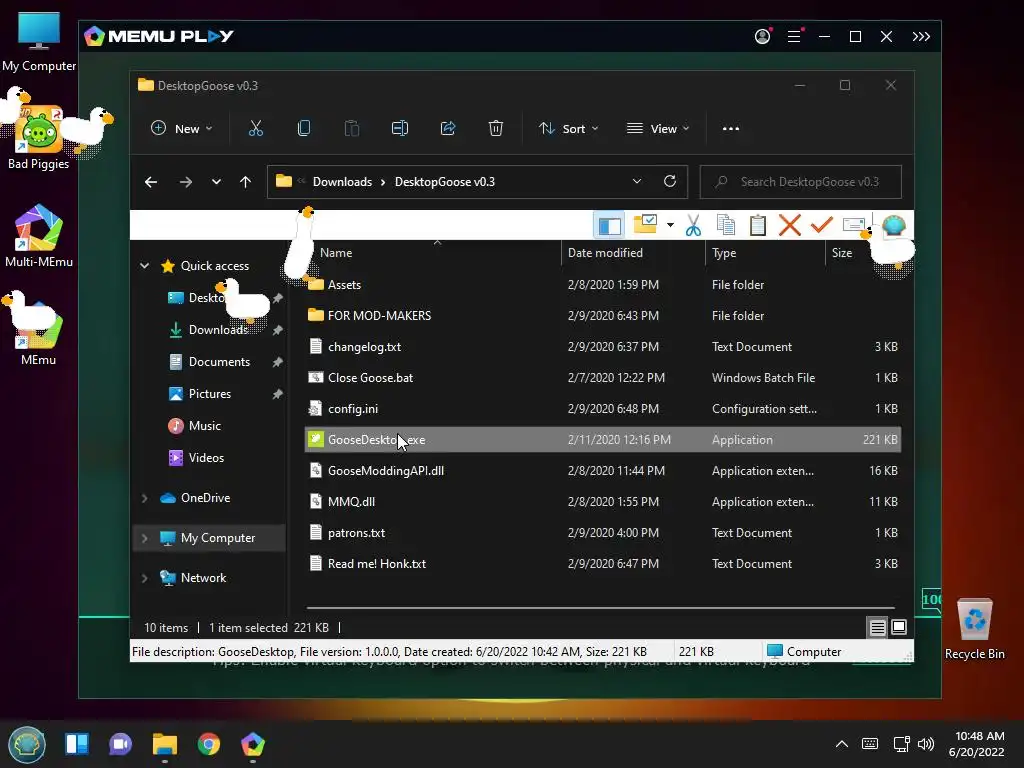Click the red X delete icon

[790, 225]
